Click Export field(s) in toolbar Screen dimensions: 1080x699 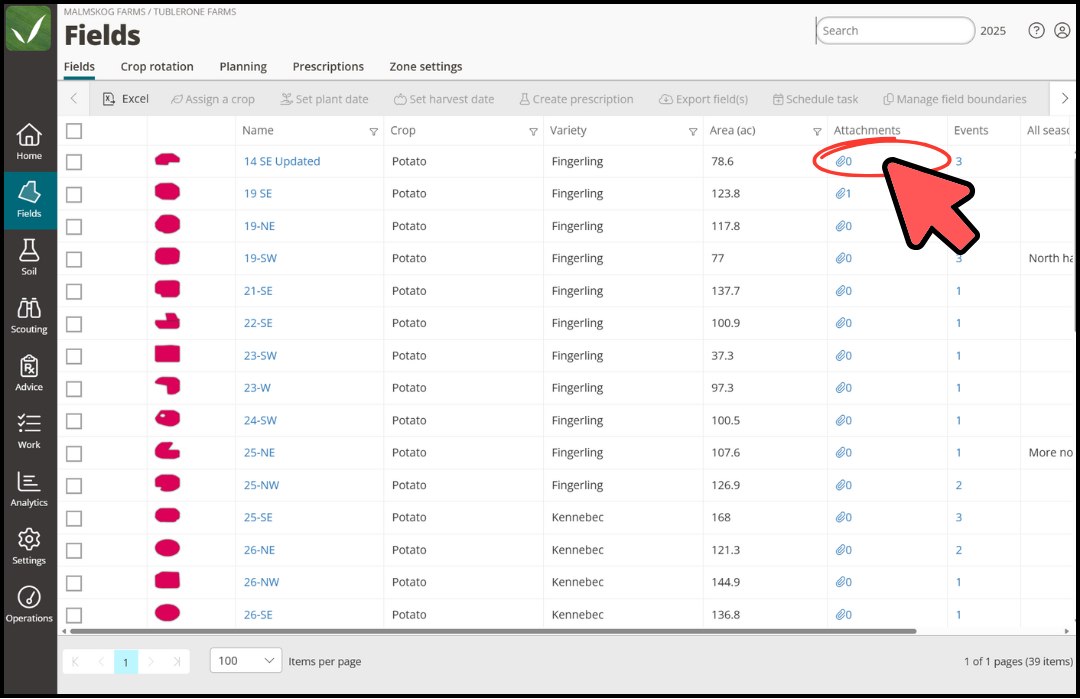[x=703, y=99]
